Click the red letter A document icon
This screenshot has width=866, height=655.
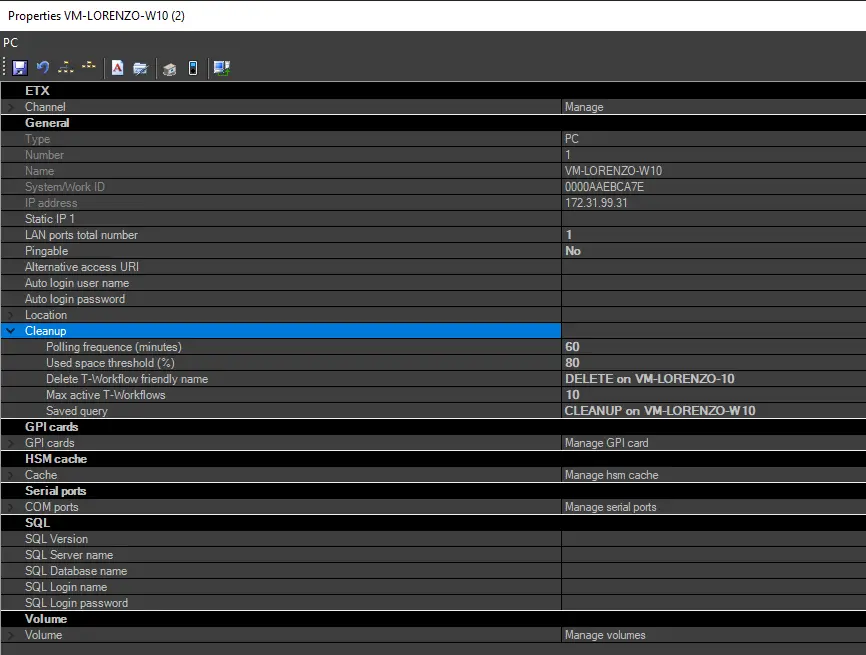click(x=117, y=68)
